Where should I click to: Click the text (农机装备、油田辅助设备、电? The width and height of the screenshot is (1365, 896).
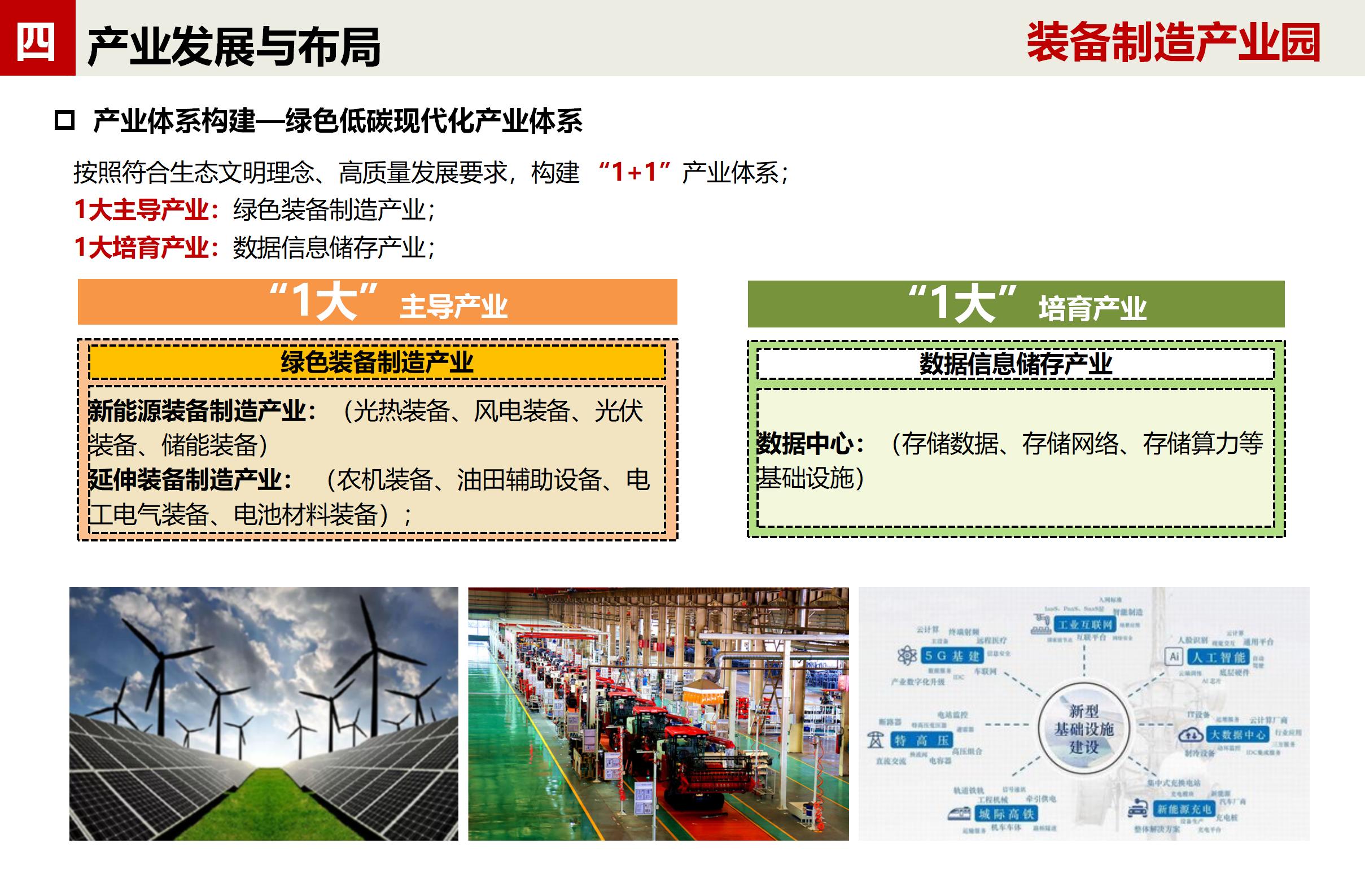(487, 479)
